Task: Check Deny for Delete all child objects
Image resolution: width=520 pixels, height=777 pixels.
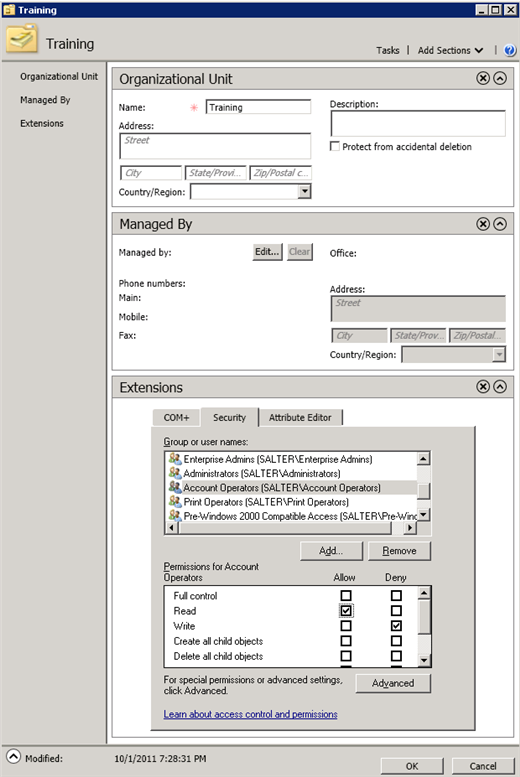Action: 396,656
